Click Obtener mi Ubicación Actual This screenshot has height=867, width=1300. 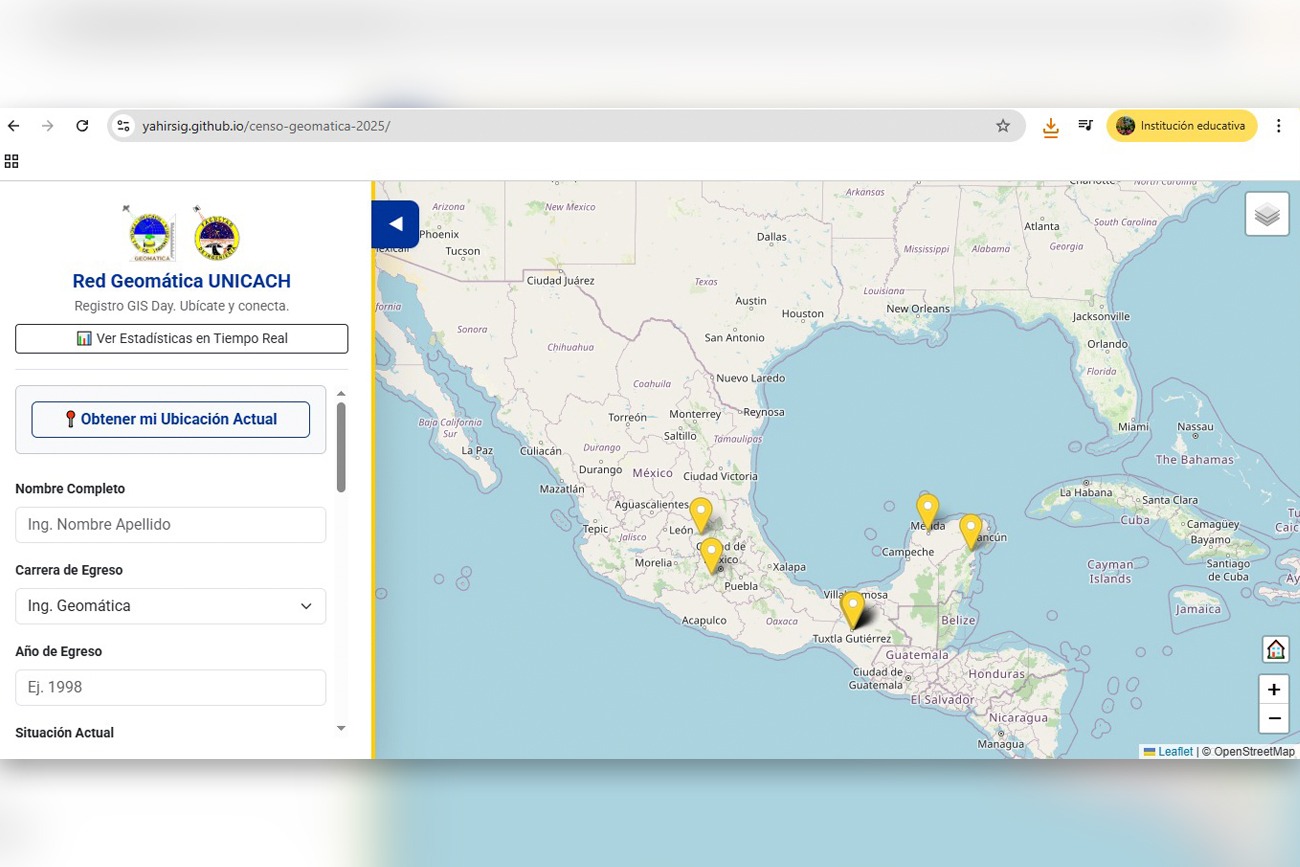pyautogui.click(x=170, y=418)
